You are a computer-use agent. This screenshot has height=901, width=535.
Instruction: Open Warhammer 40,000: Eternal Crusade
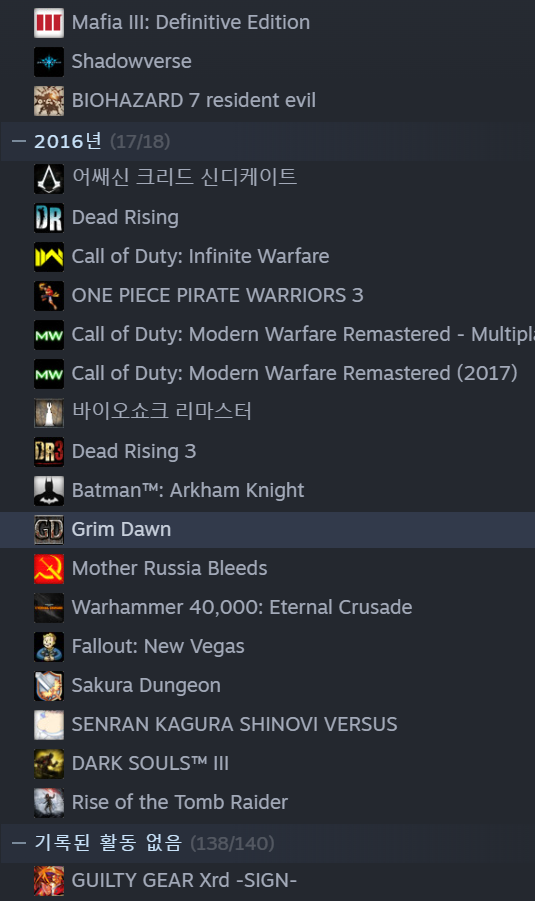pyautogui.click(x=267, y=608)
